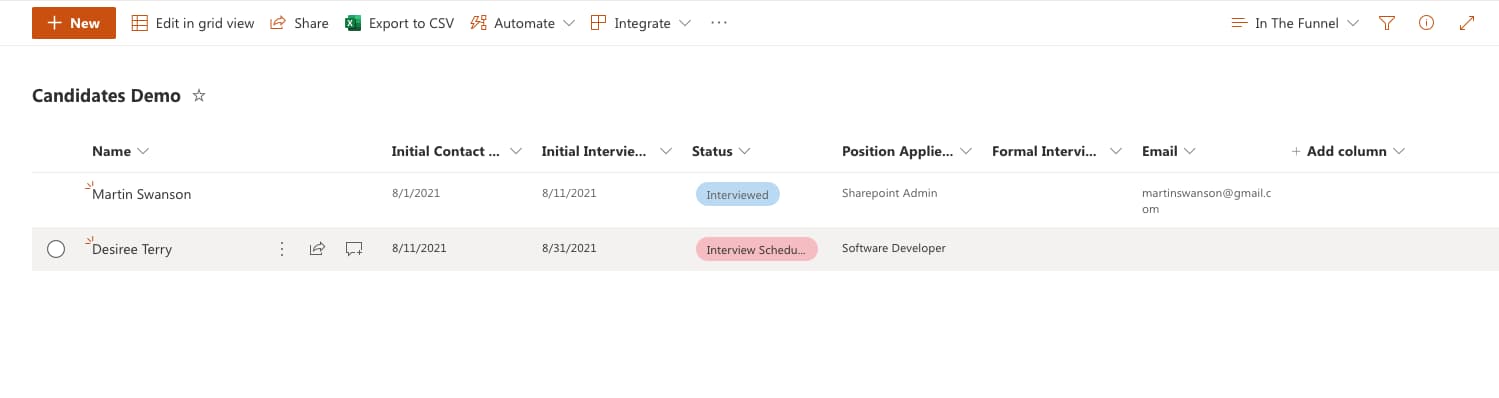Image resolution: width=1499 pixels, height=398 pixels.
Task: Open Status column header menu
Action: pyautogui.click(x=721, y=151)
